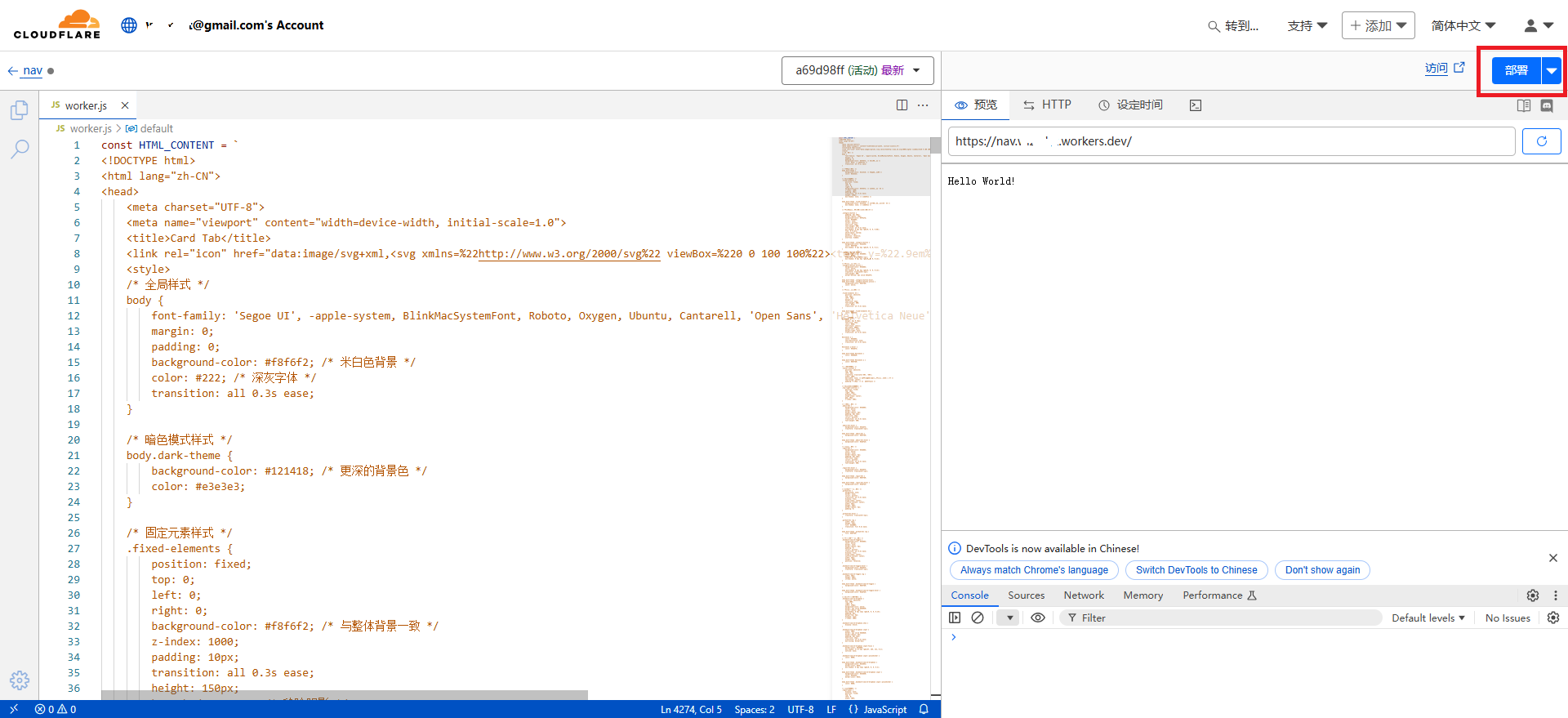The height and width of the screenshot is (718, 1568).
Task: Expand the a69d98ff version dropdown
Action: pos(857,71)
